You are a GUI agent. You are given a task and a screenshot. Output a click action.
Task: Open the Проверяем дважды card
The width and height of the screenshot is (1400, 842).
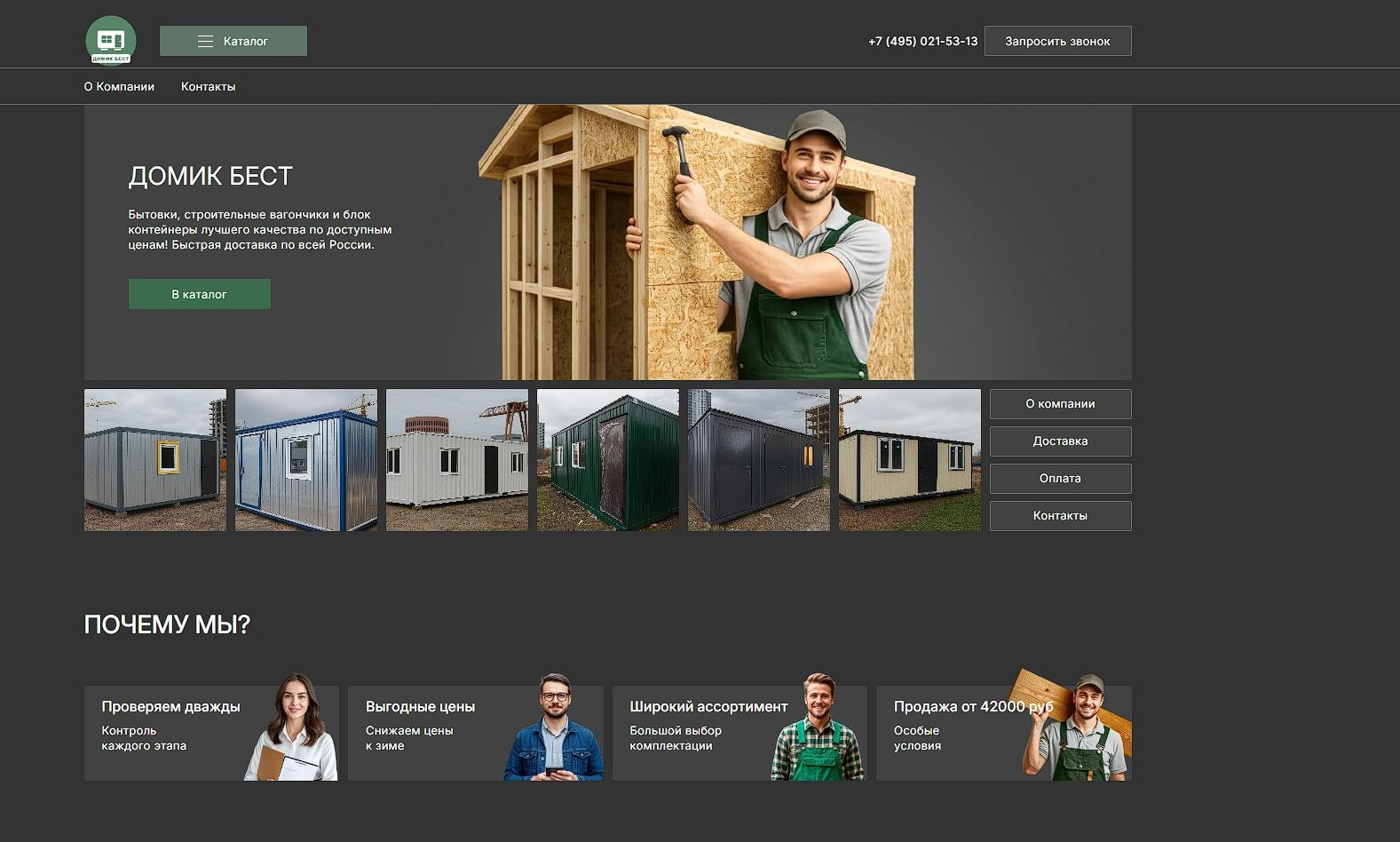point(211,733)
